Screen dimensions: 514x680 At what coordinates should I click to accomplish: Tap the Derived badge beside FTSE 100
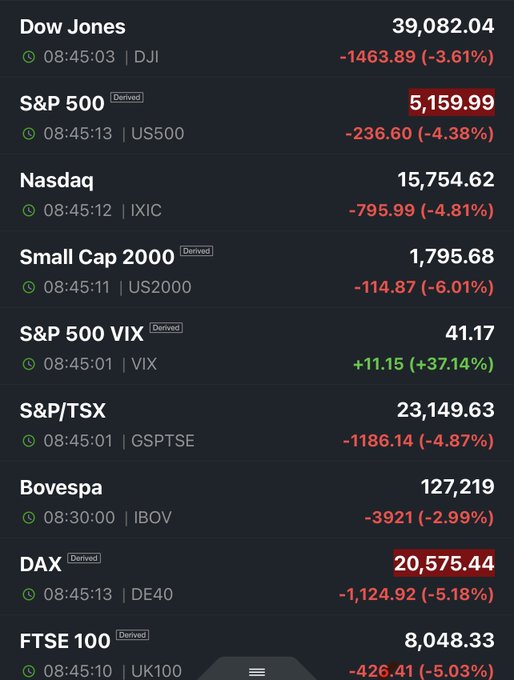pyautogui.click(x=132, y=635)
